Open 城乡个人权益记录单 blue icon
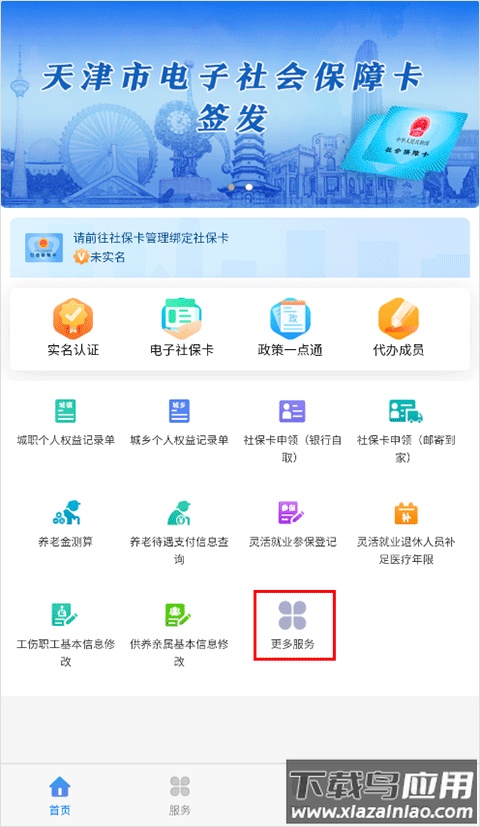The image size is (480, 827). [179, 411]
